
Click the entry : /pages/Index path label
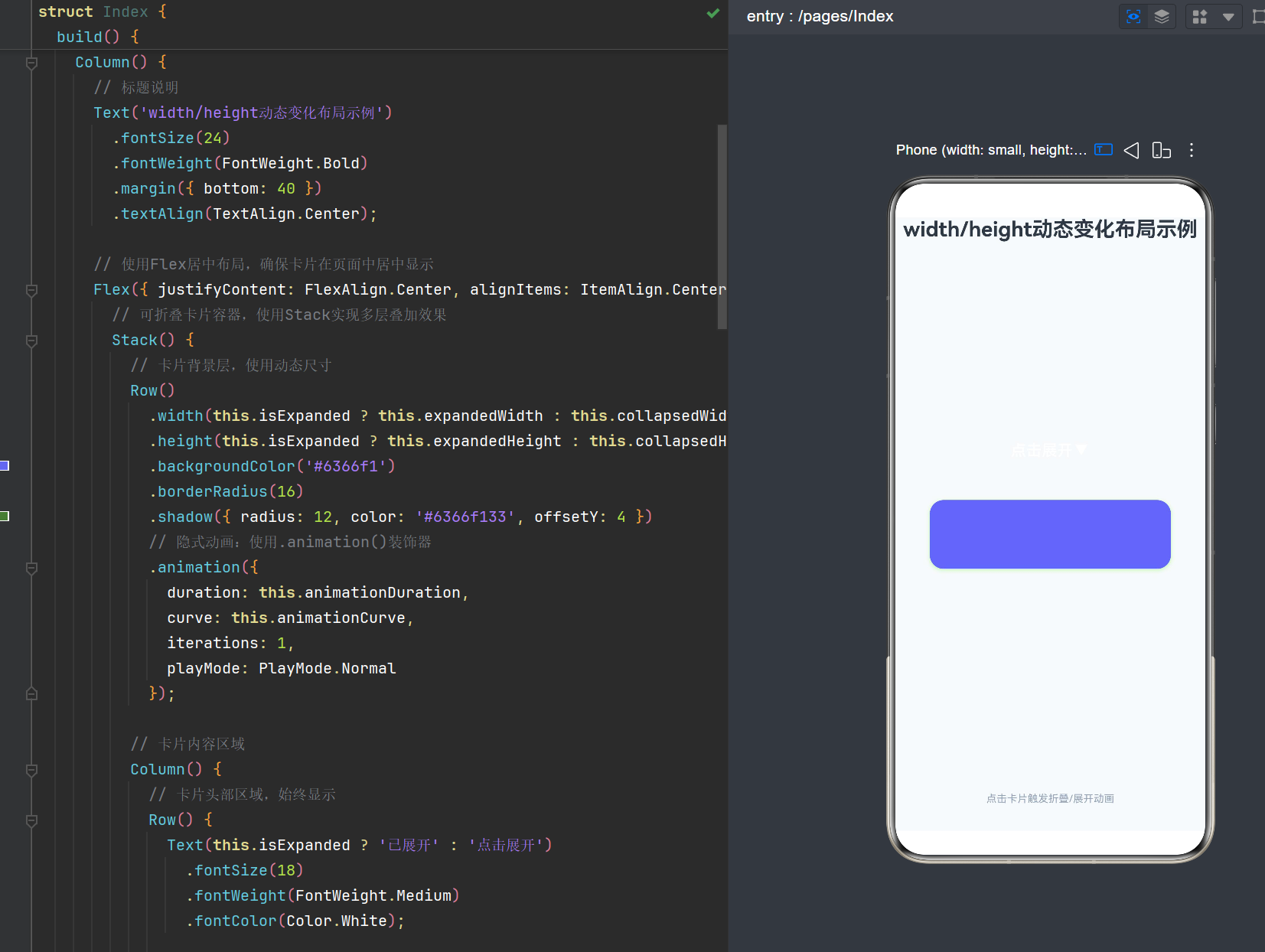820,16
